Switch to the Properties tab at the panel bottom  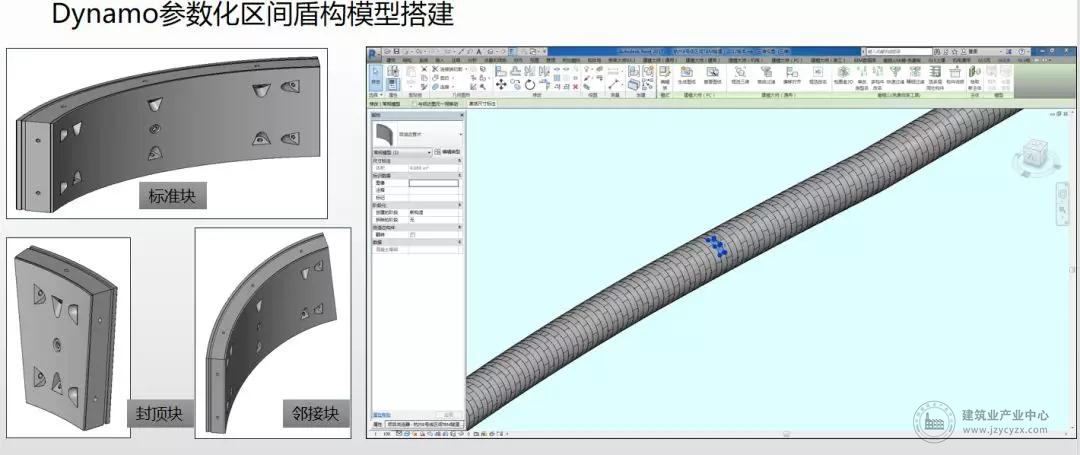pos(377,424)
